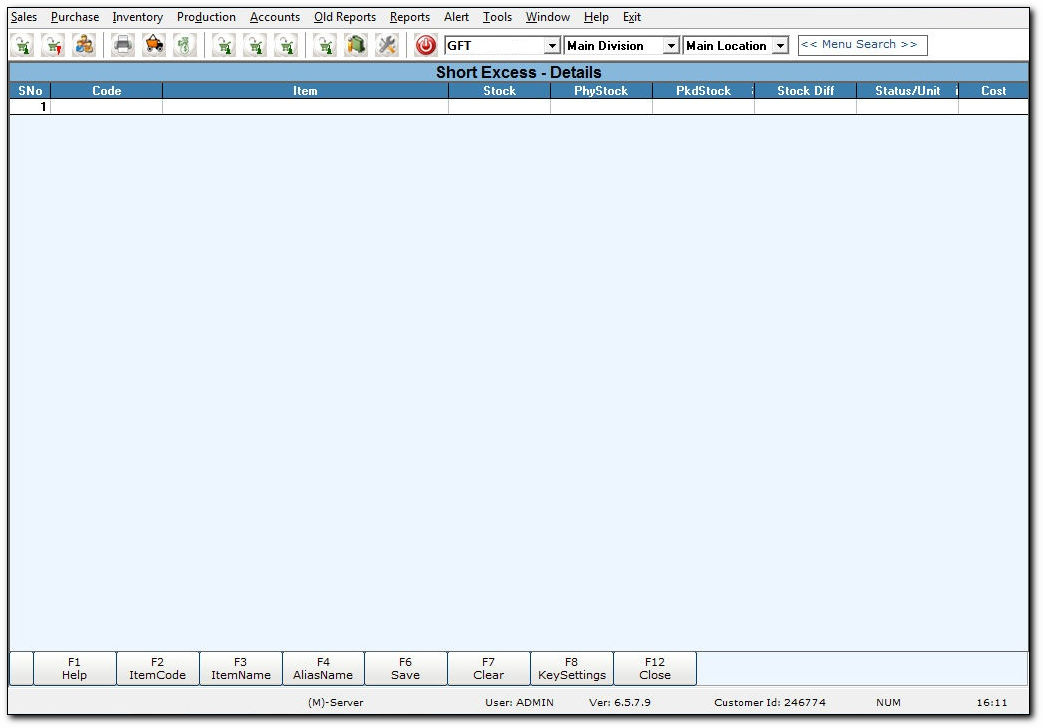This screenshot has height=728, width=1043.
Task: Open the Help menu
Action: [596, 17]
